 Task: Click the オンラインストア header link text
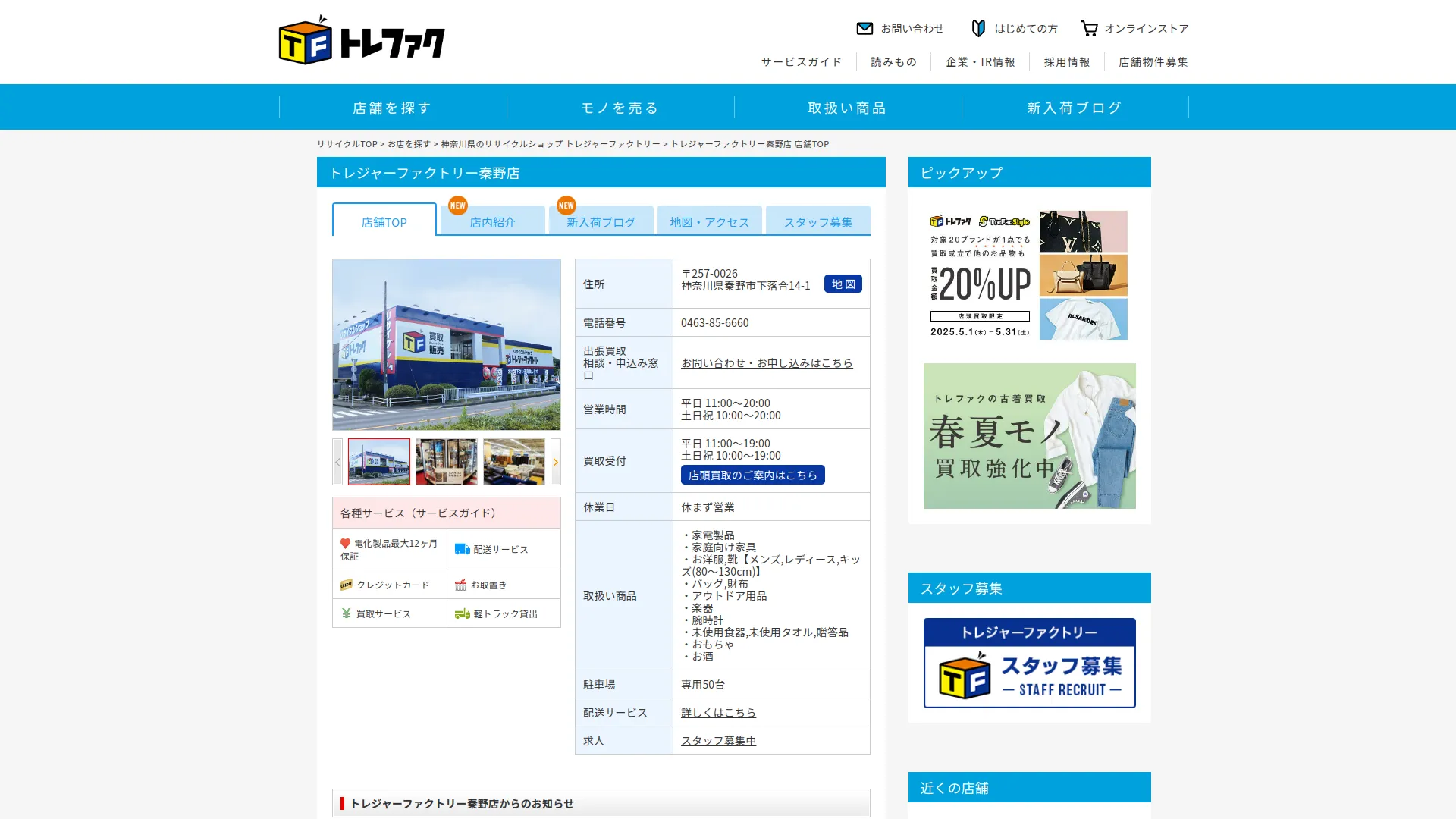coord(1147,28)
